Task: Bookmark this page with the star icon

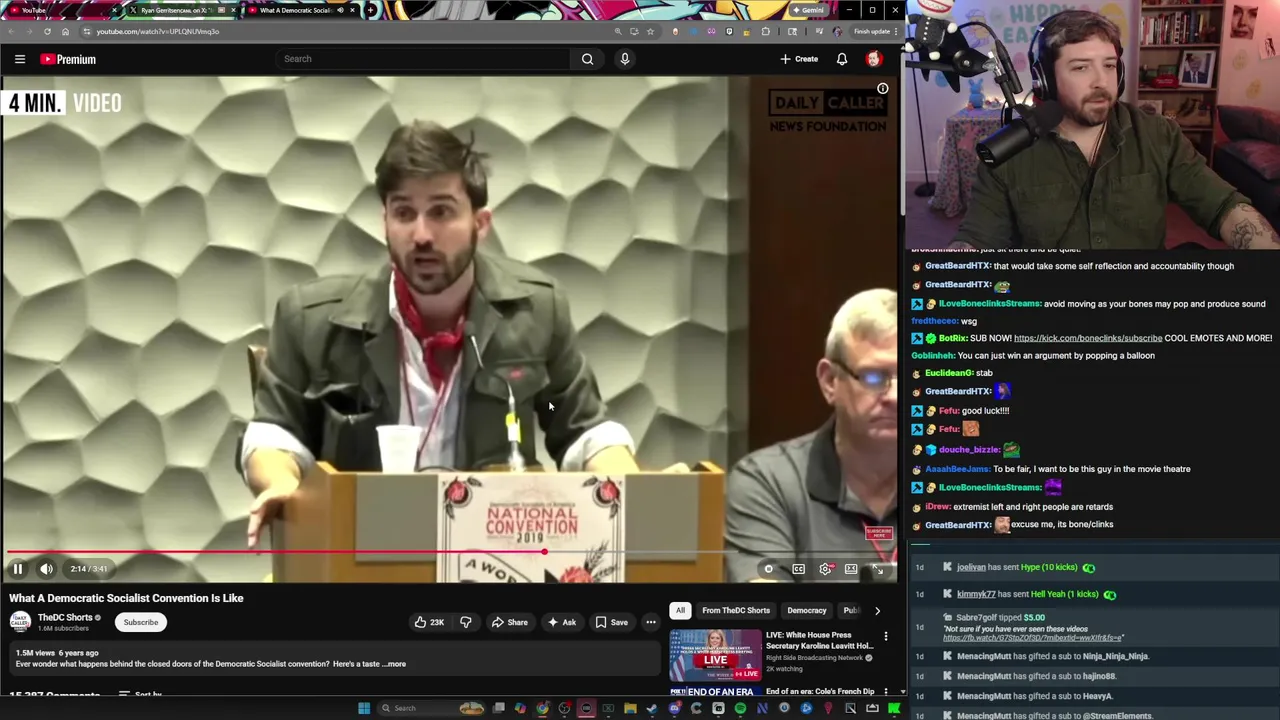Action: tap(650, 31)
